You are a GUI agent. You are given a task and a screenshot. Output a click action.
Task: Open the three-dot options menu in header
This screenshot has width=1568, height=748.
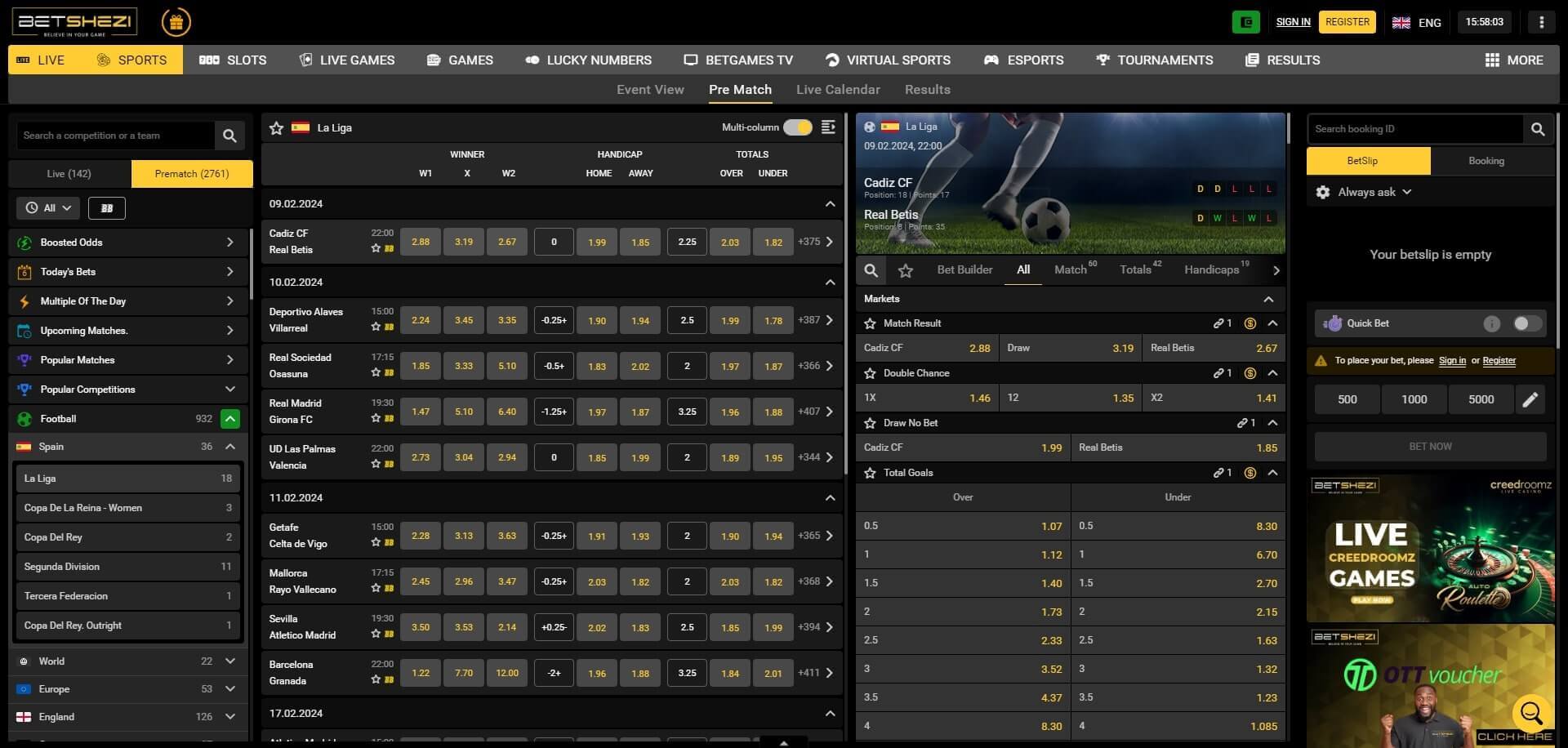[1541, 22]
